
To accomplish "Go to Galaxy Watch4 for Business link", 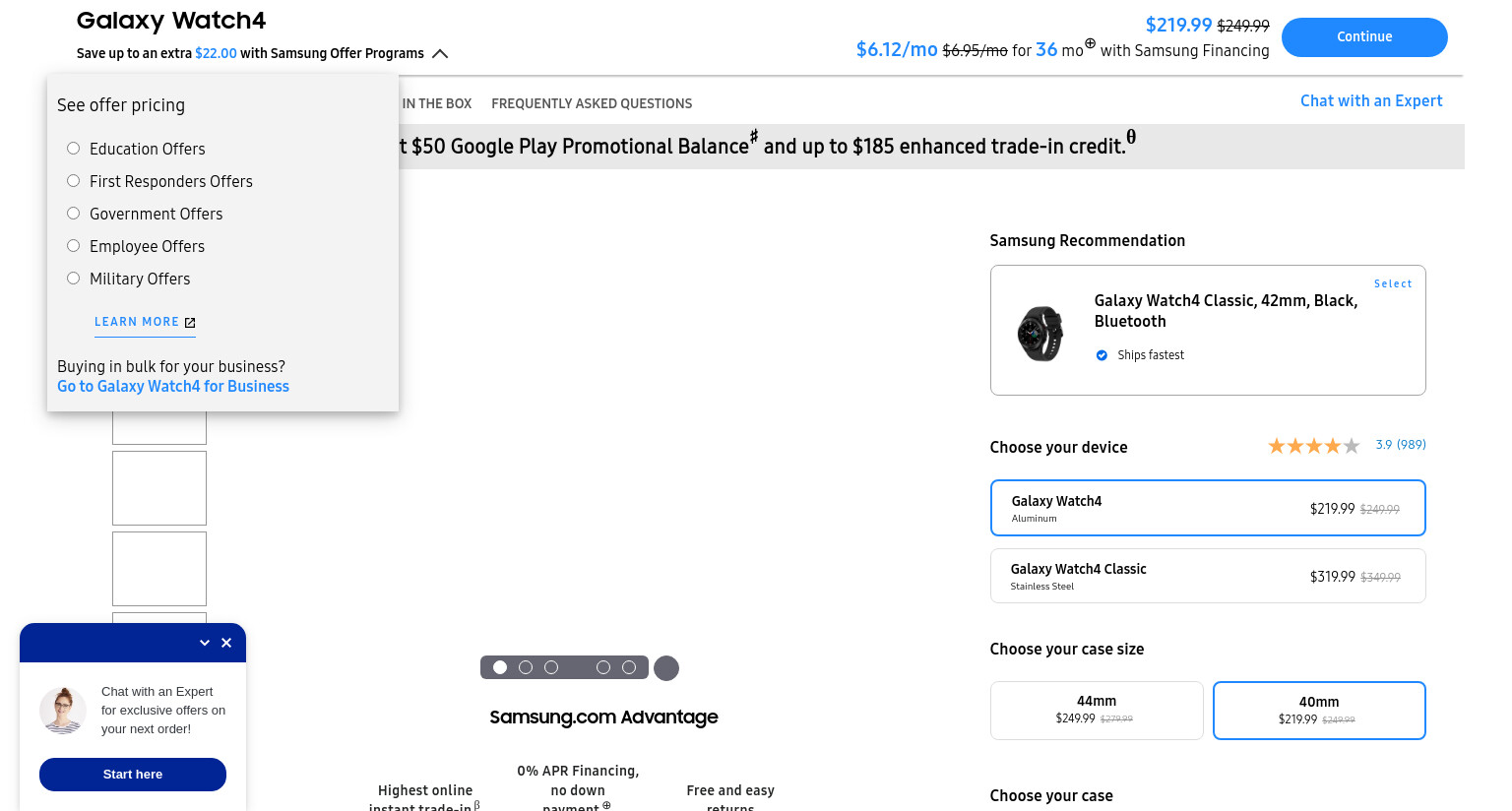I will (173, 387).
